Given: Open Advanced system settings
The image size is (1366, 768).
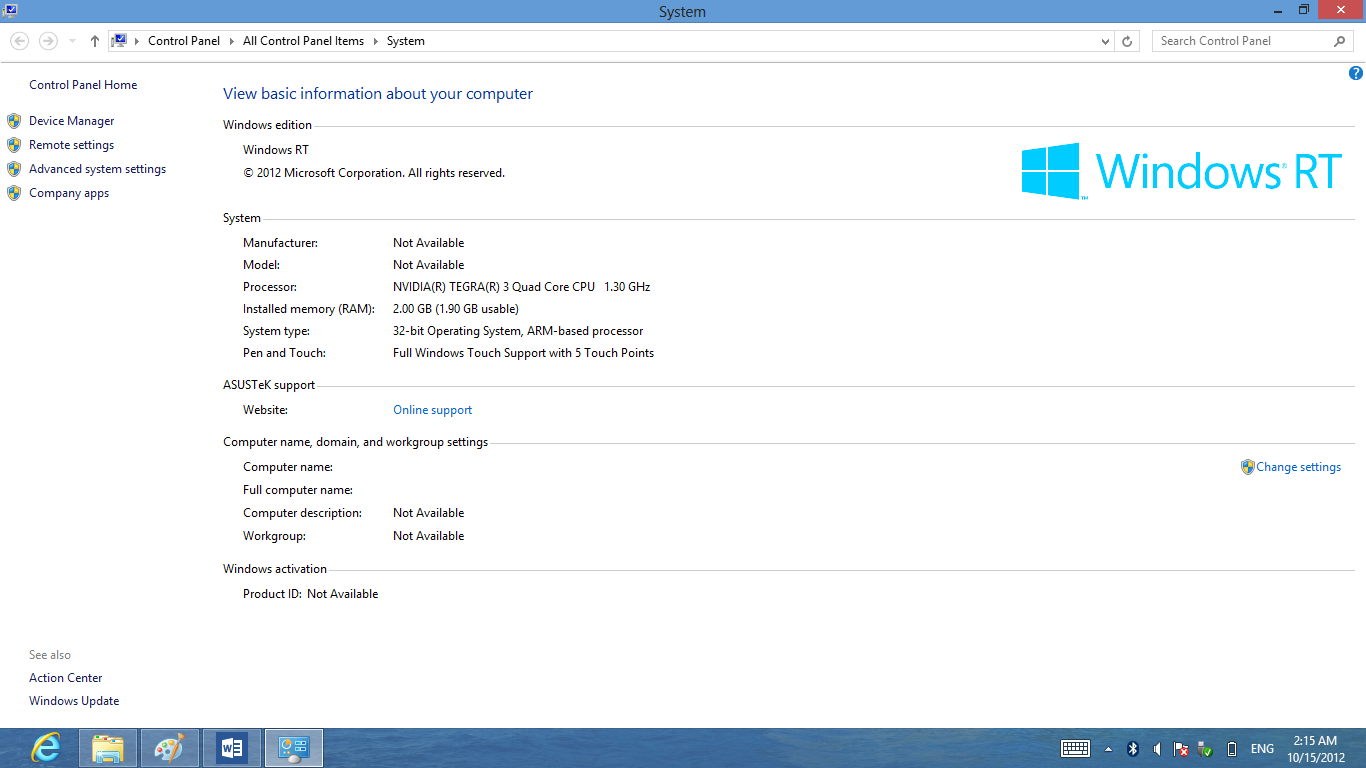Looking at the screenshot, I should point(97,169).
